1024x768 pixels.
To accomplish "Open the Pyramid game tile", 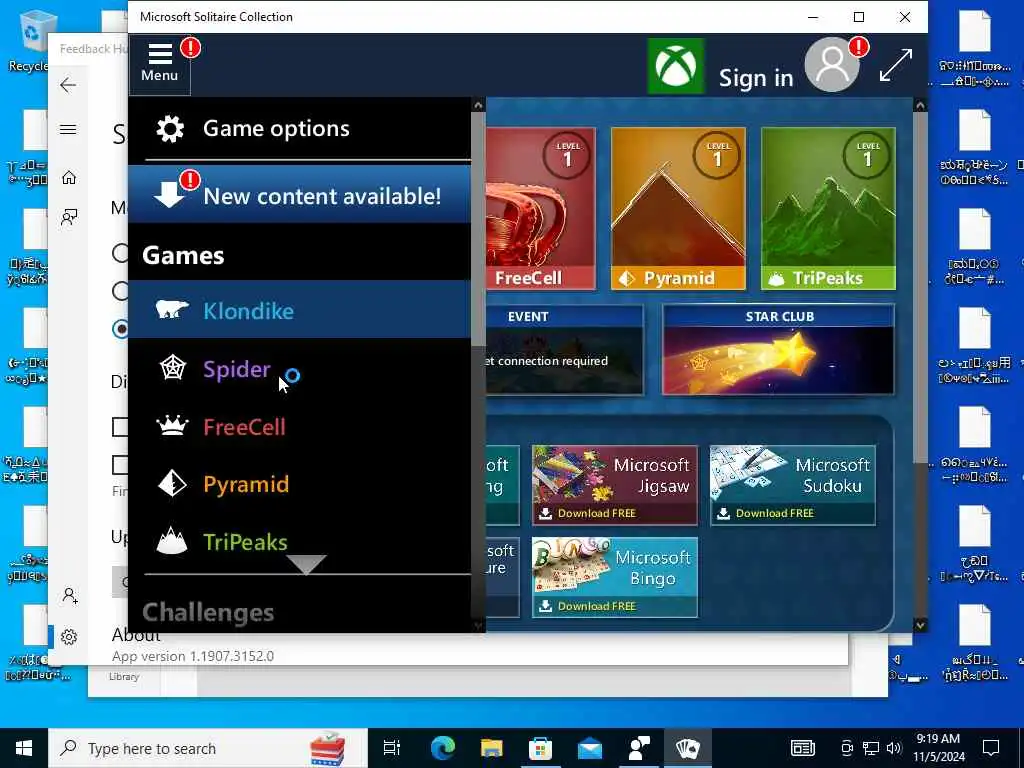I will point(678,209).
